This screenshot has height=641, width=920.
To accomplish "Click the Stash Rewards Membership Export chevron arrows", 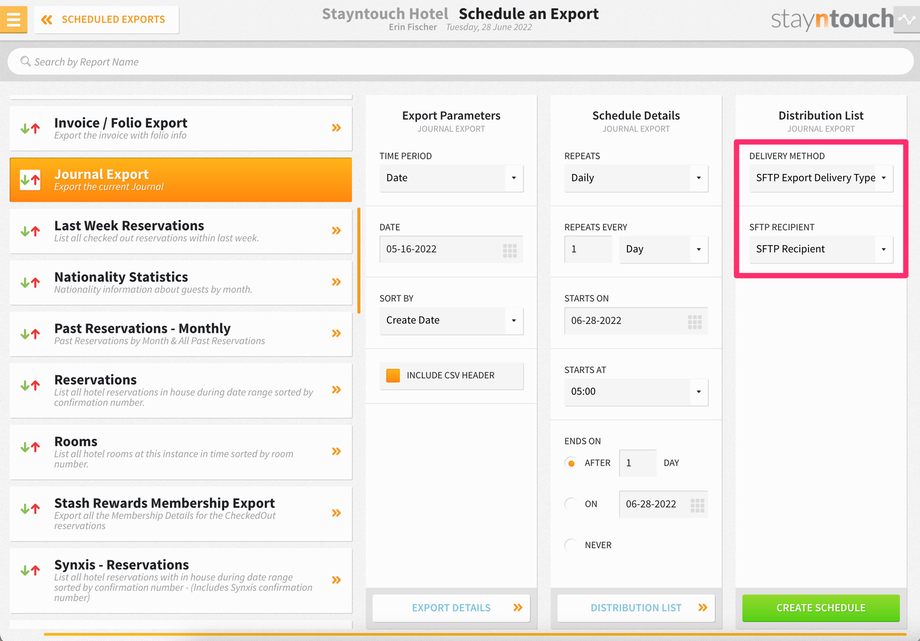I will 336,513.
